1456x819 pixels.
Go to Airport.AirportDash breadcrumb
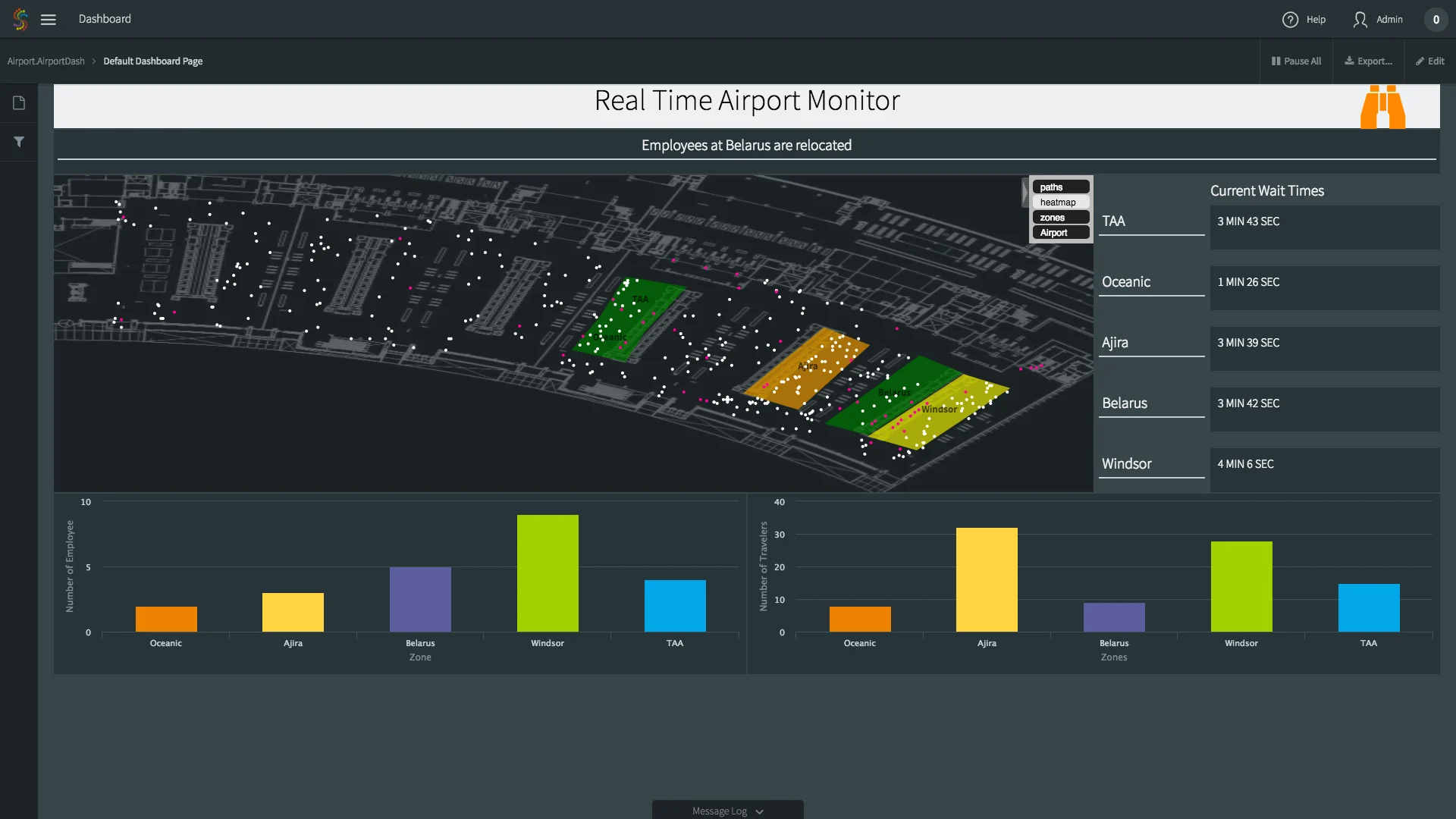(46, 61)
